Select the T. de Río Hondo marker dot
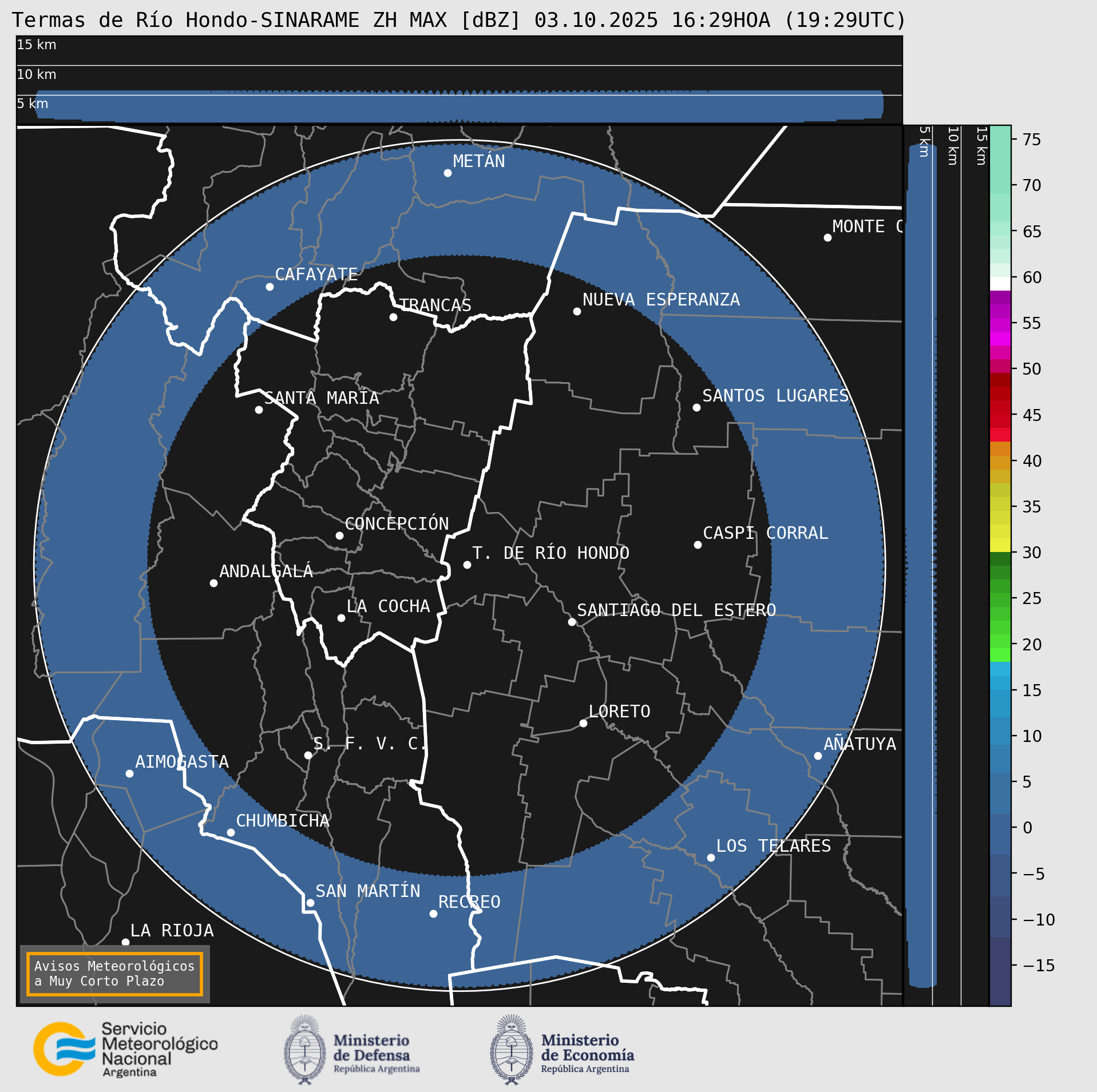The width and height of the screenshot is (1097, 1092). click(467, 565)
